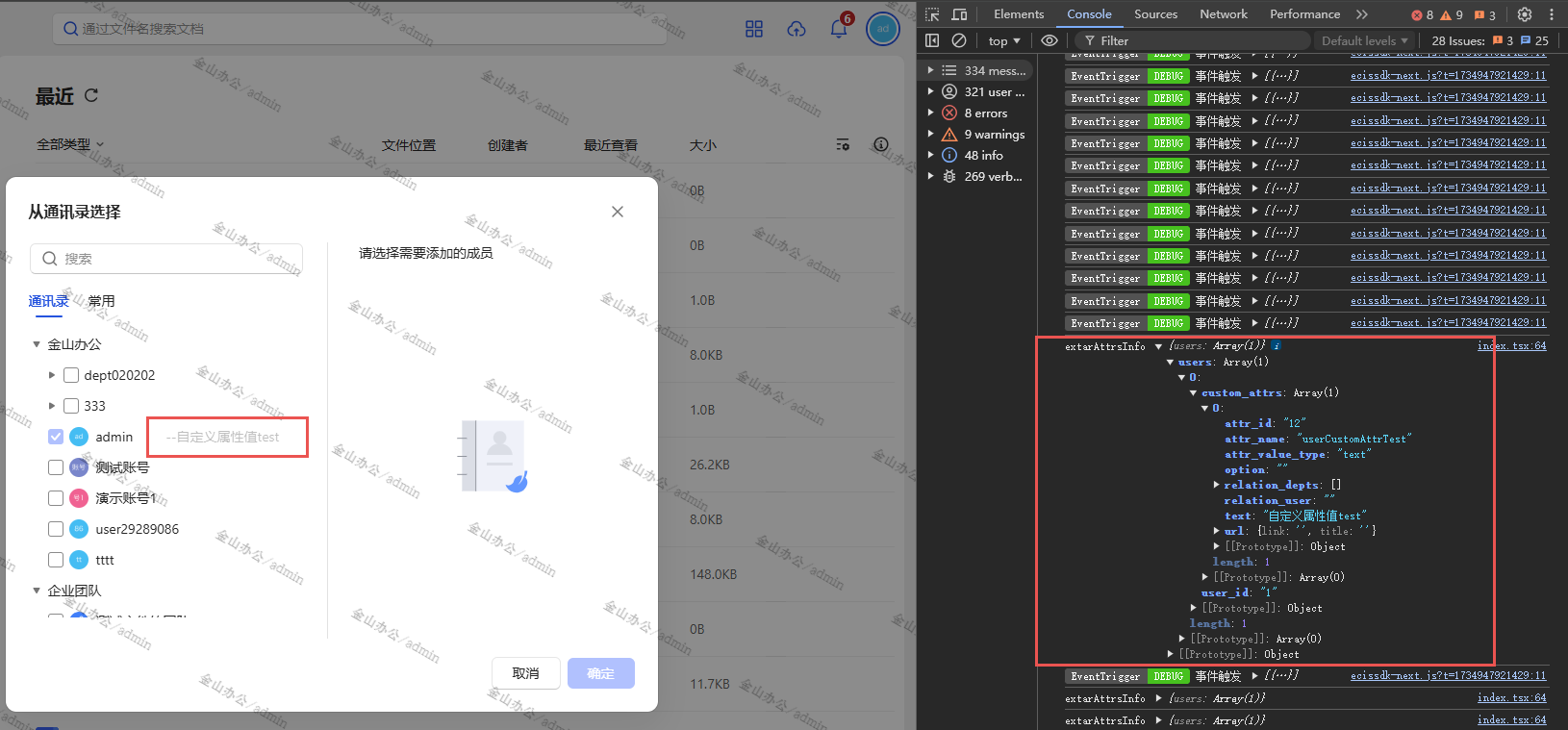1568x730 pixels.
Task: Clear the console with the clear icon
Action: click(959, 40)
